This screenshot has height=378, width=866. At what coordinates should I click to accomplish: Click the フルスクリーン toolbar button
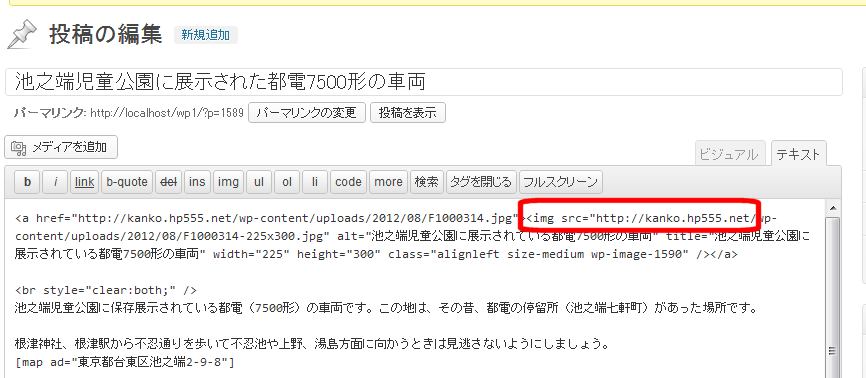pyautogui.click(x=560, y=182)
